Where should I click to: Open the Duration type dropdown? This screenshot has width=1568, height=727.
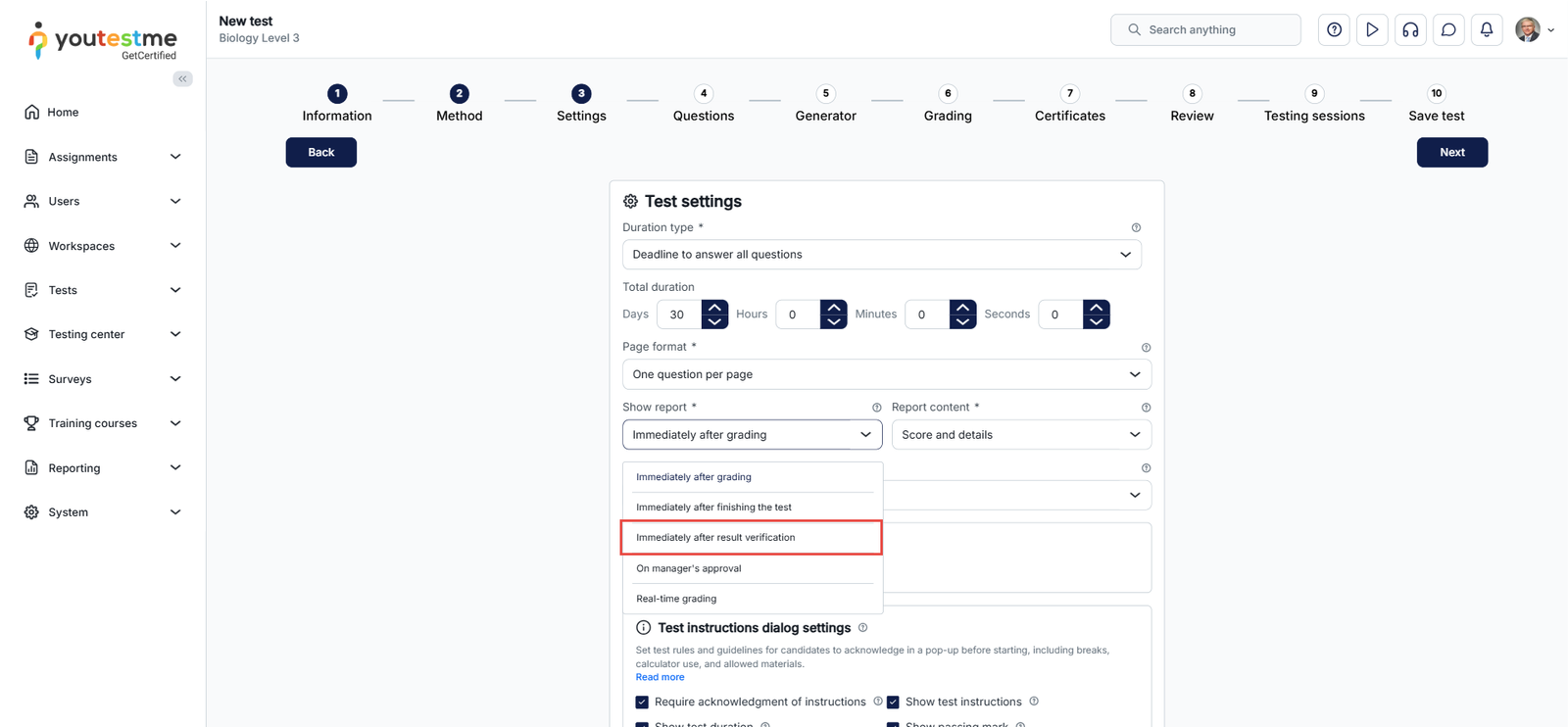(881, 255)
